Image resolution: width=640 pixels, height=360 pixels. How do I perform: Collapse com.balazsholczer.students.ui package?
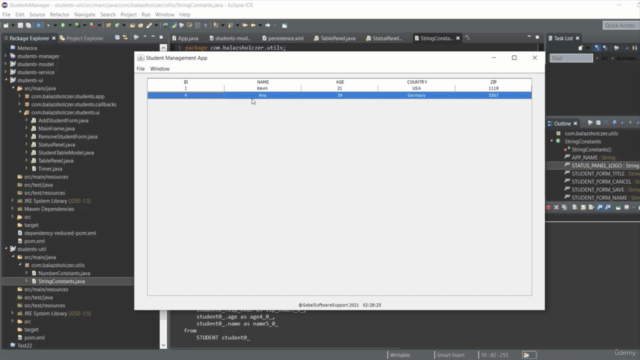tap(20, 112)
